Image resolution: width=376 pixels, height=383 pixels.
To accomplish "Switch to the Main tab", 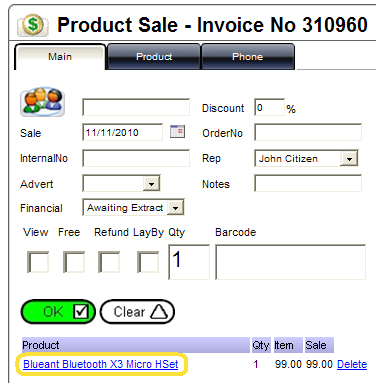I will point(60,57).
